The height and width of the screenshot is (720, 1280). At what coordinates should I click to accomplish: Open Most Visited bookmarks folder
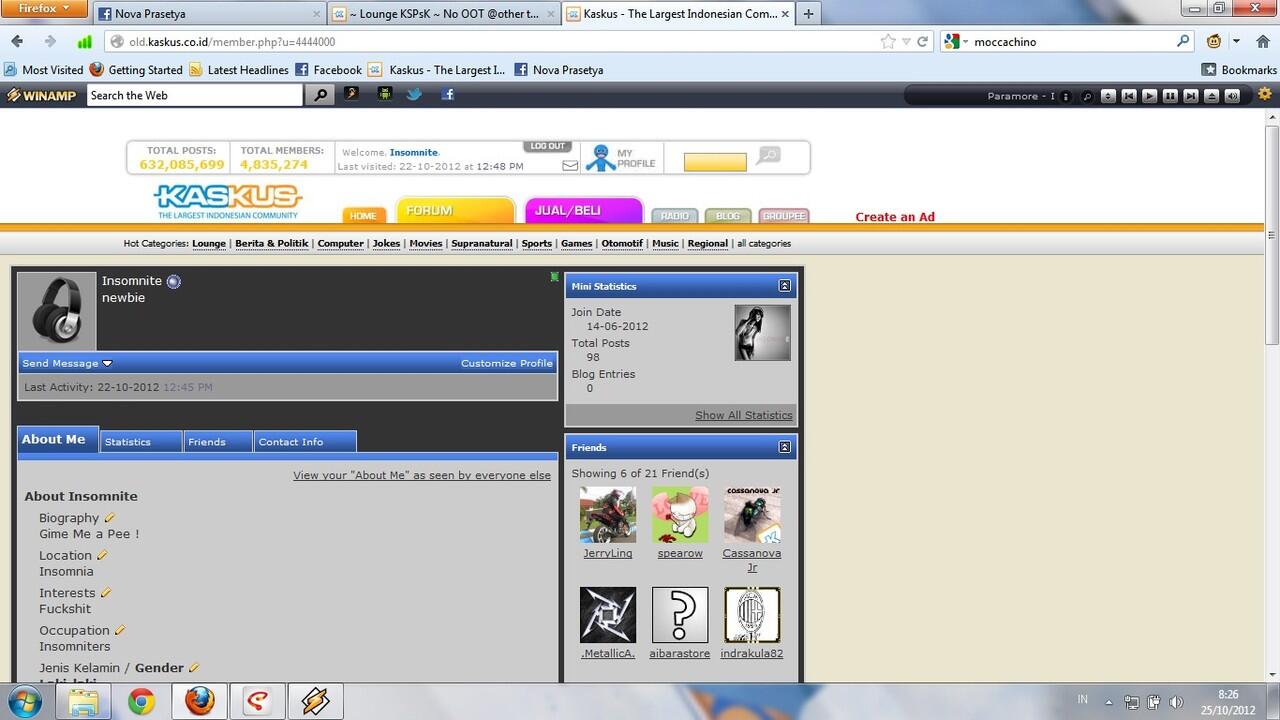click(44, 70)
